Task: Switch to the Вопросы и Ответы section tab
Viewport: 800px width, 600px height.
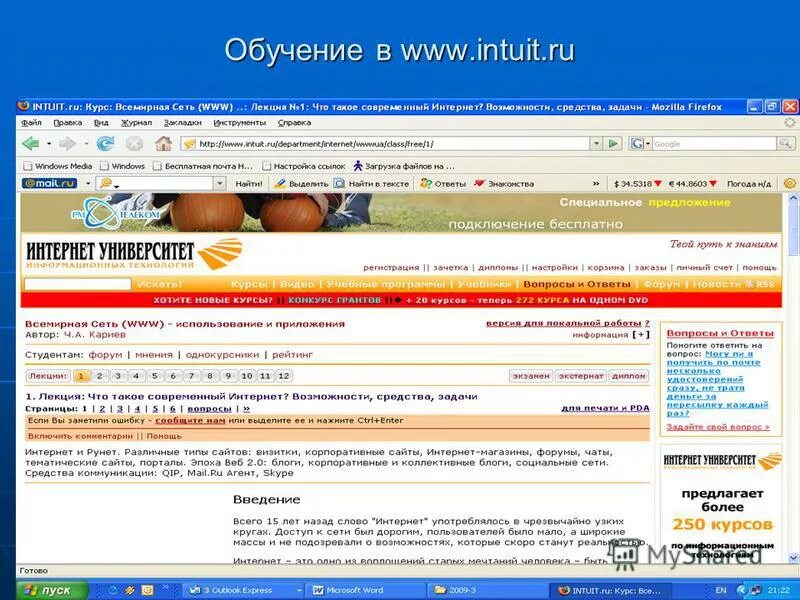Action: click(x=575, y=287)
